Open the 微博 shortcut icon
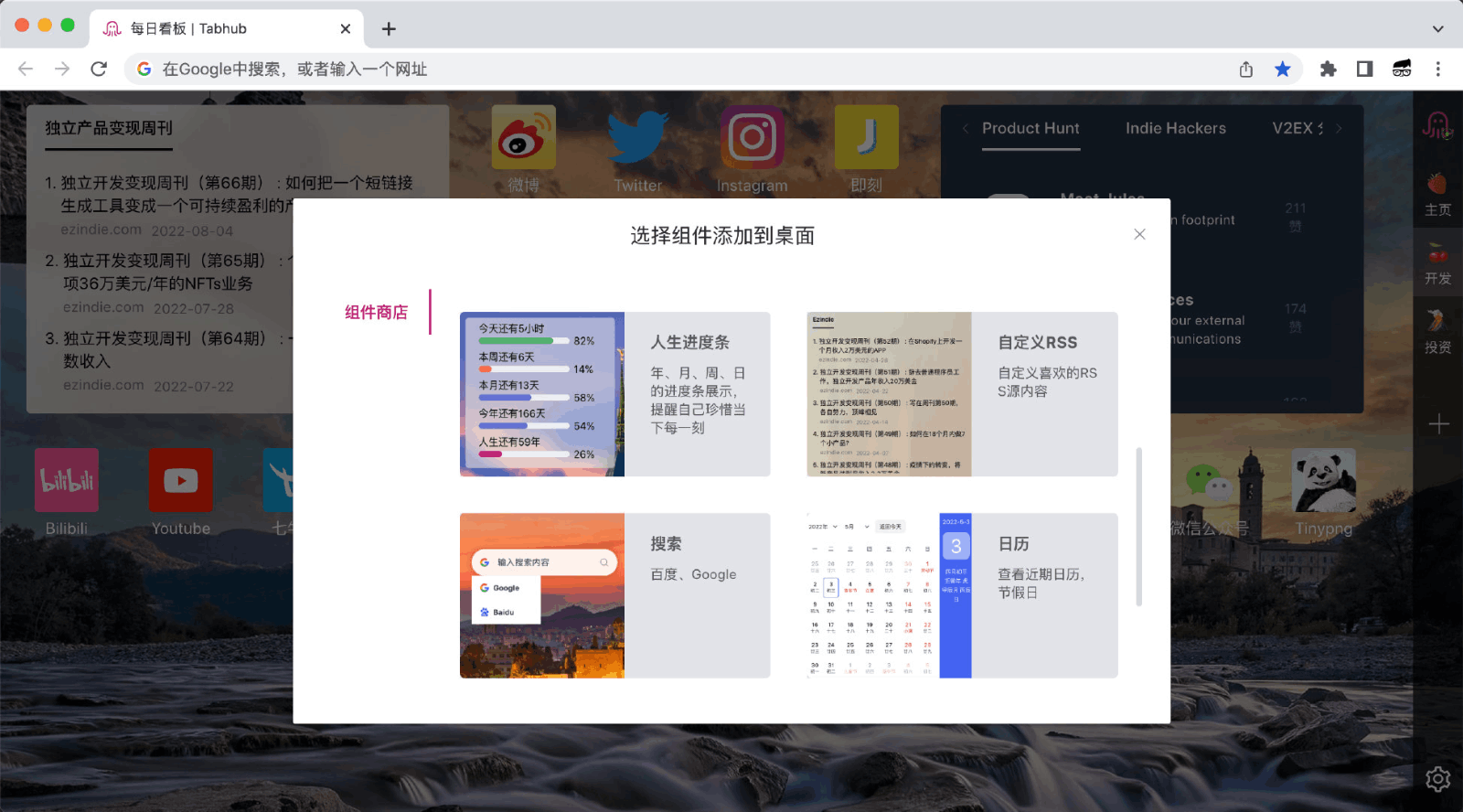 (x=523, y=137)
